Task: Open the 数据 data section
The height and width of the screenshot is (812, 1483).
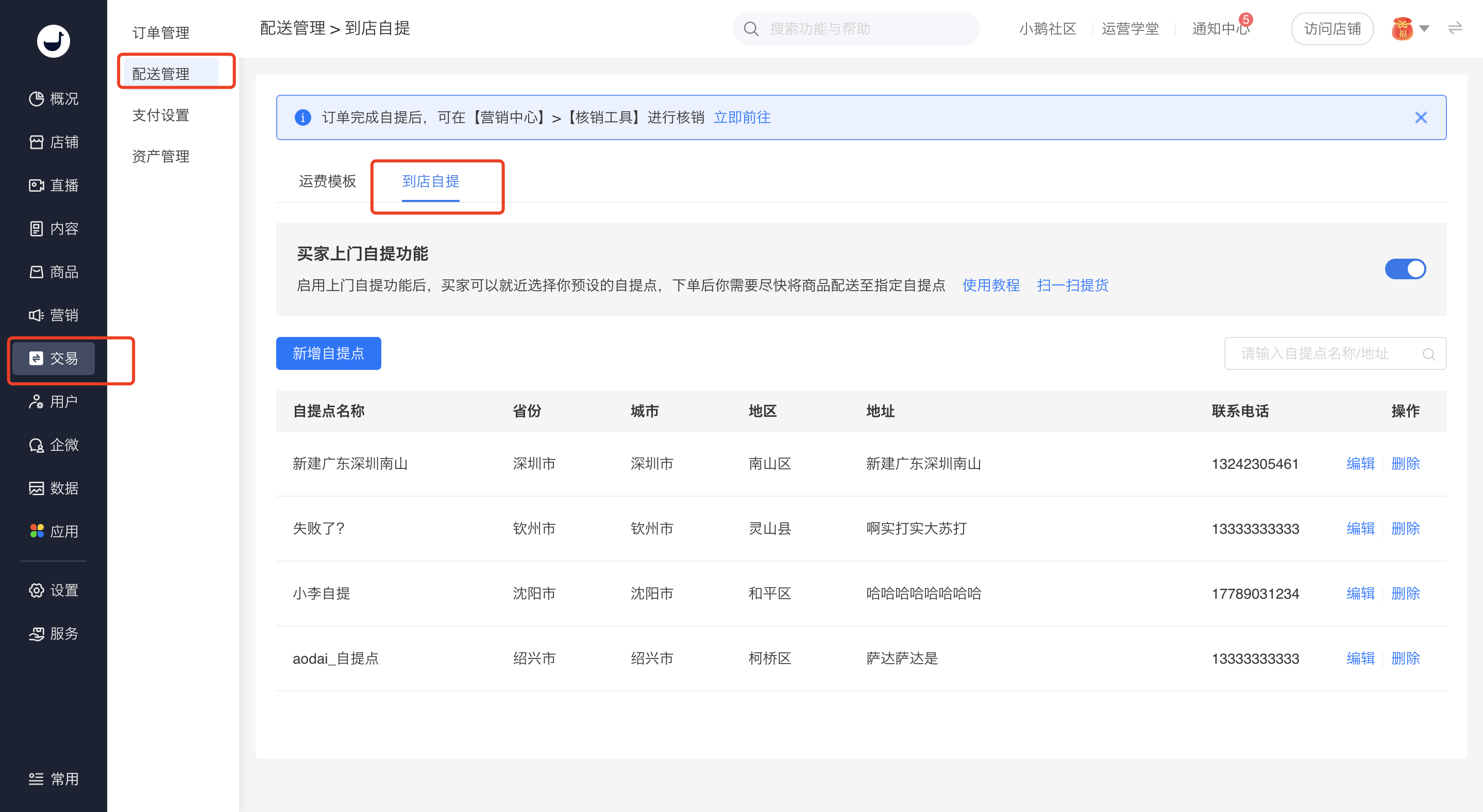Action: (54, 488)
